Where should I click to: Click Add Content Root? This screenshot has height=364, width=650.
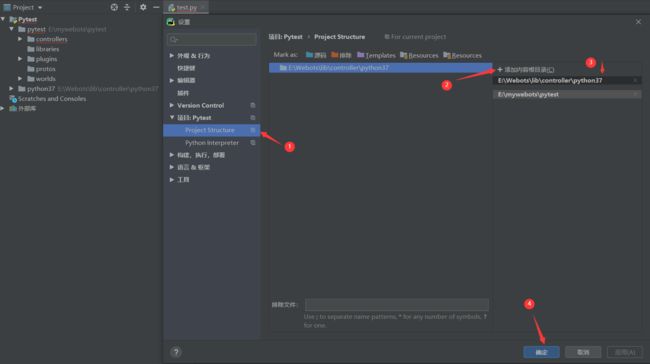tap(526, 70)
